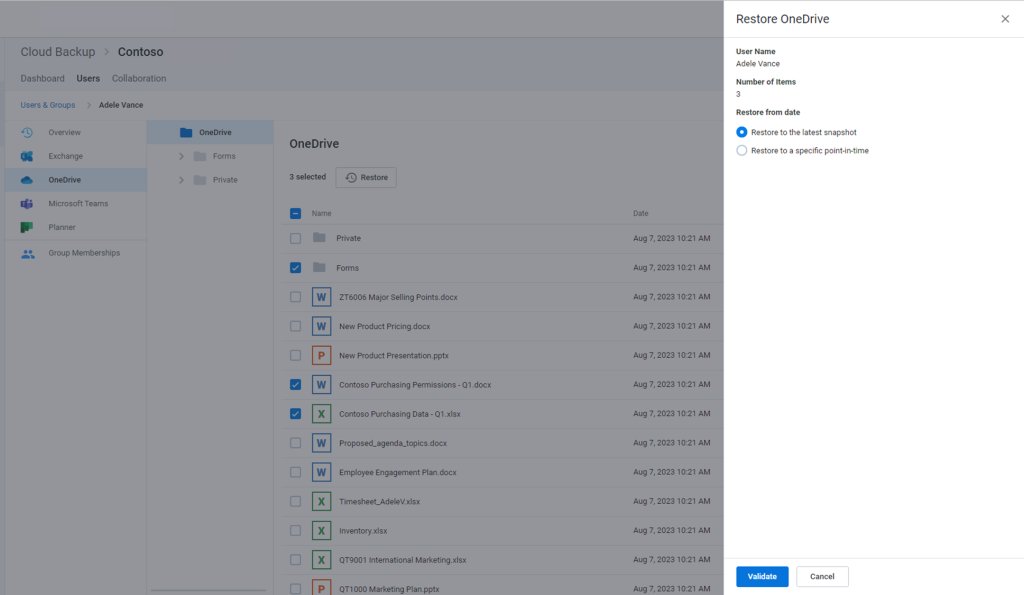Toggle the select-all checkbox in Name header

coord(296,214)
